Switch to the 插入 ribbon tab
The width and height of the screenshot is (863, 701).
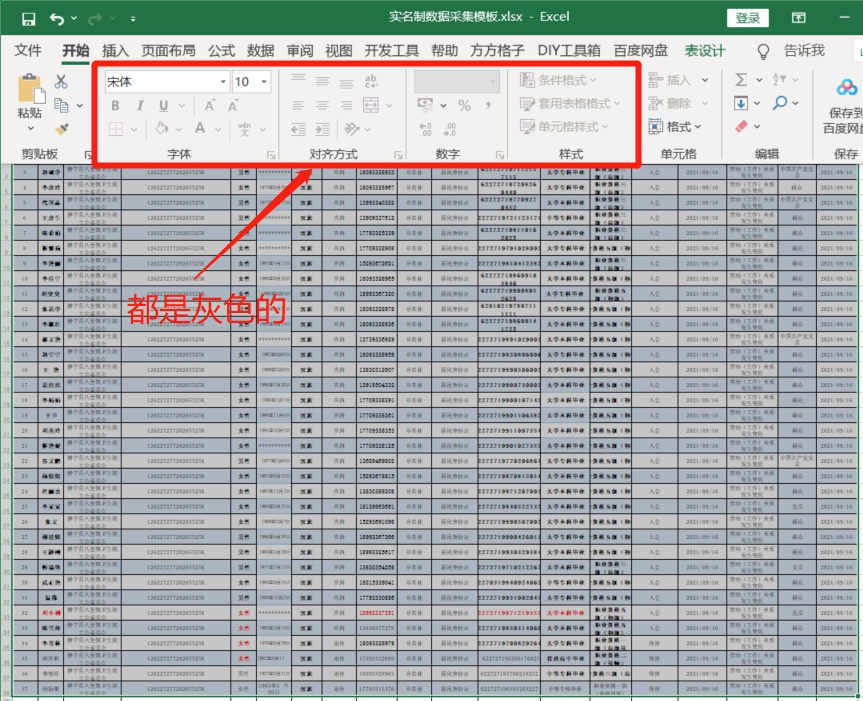[x=116, y=51]
